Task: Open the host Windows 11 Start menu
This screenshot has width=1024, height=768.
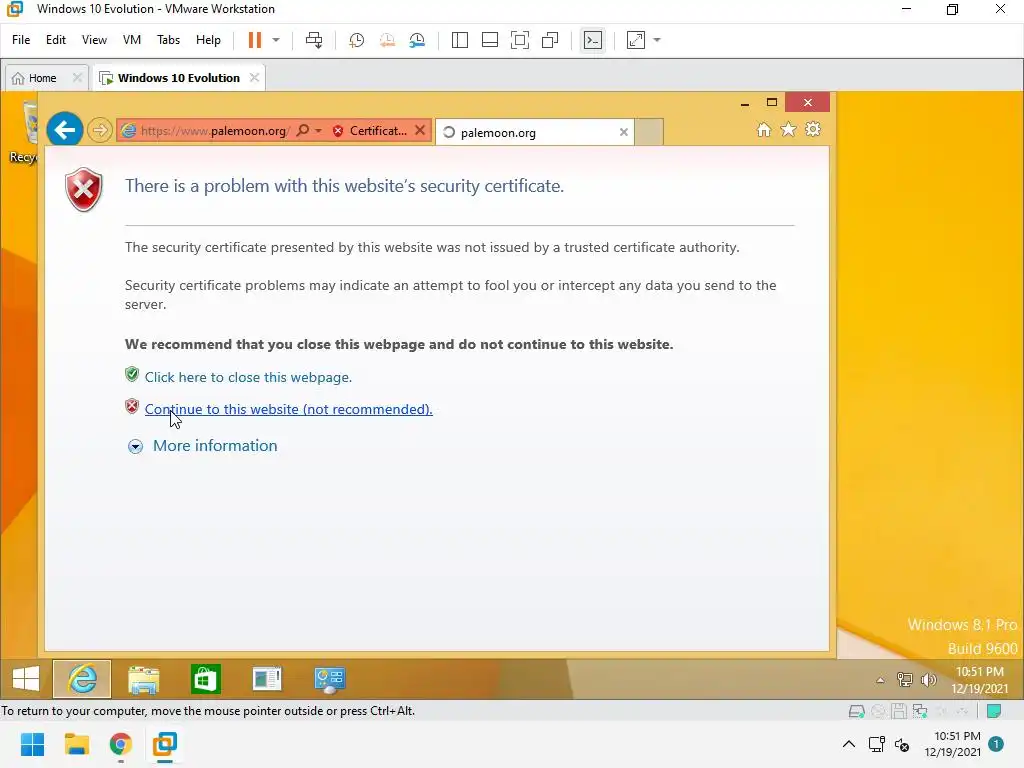Action: tap(32, 744)
